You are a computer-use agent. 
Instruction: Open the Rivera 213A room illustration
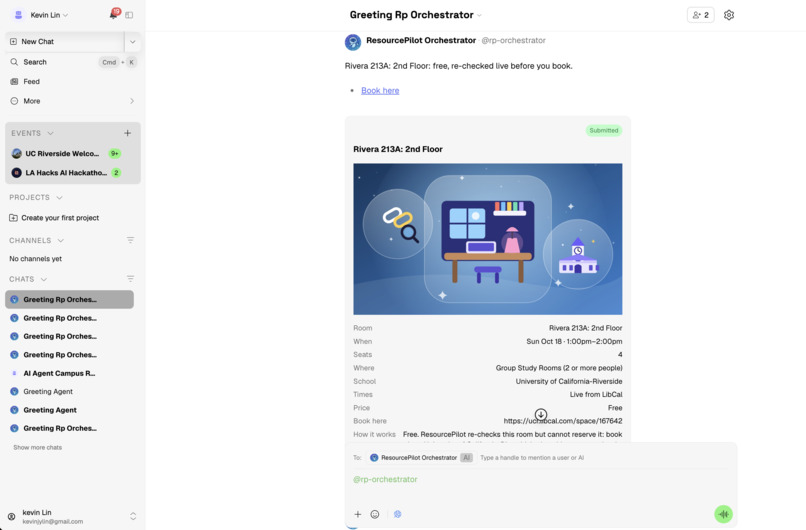click(x=487, y=239)
